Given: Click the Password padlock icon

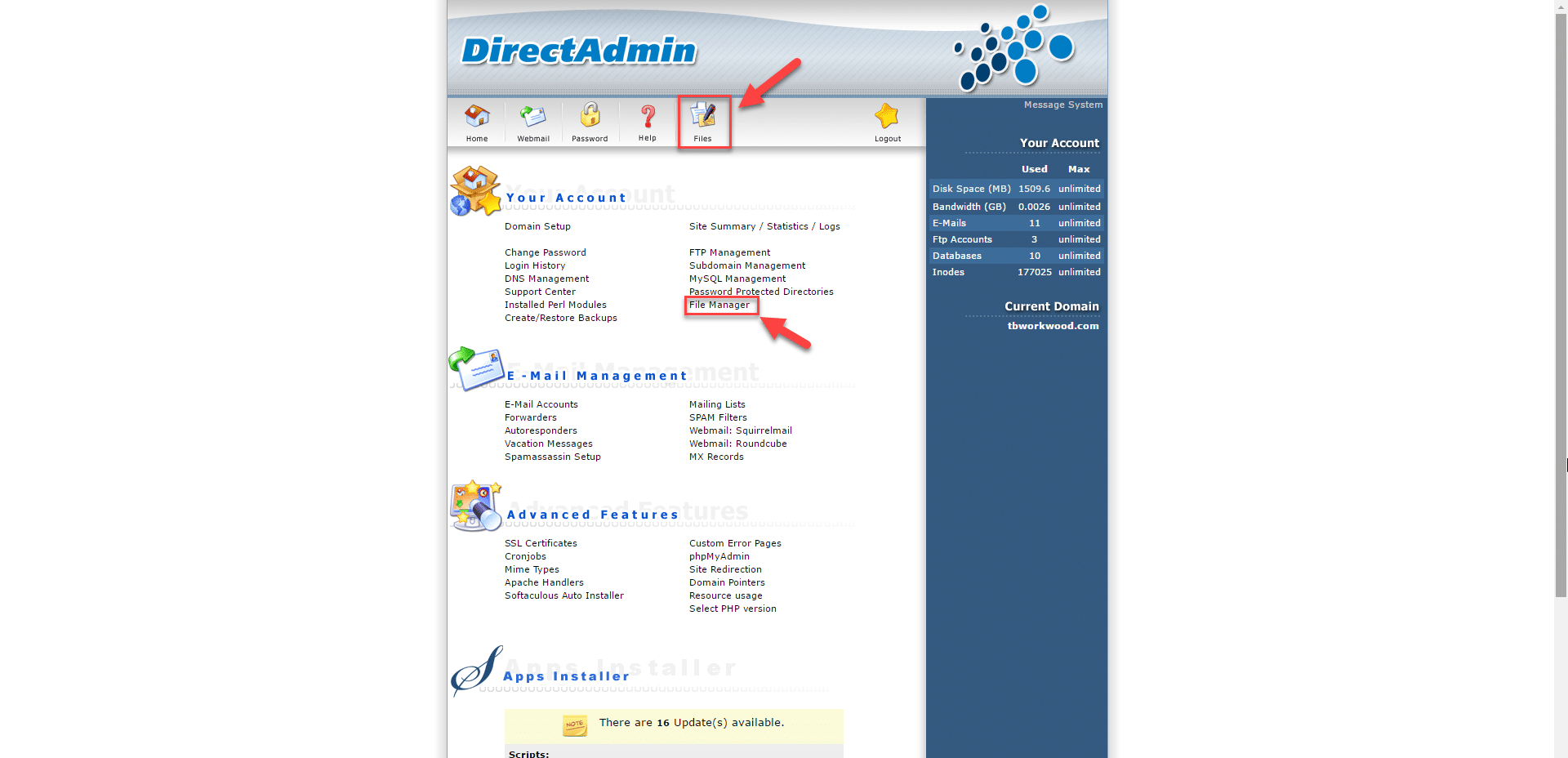Looking at the screenshot, I should pyautogui.click(x=590, y=115).
